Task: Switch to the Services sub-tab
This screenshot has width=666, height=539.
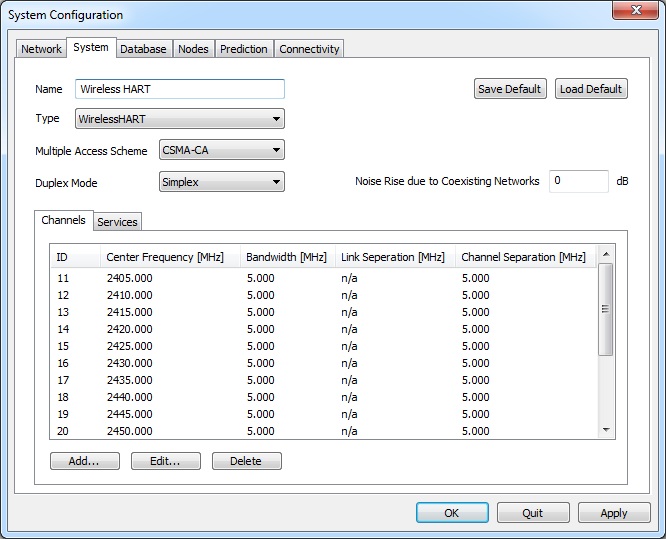Action: 117,222
